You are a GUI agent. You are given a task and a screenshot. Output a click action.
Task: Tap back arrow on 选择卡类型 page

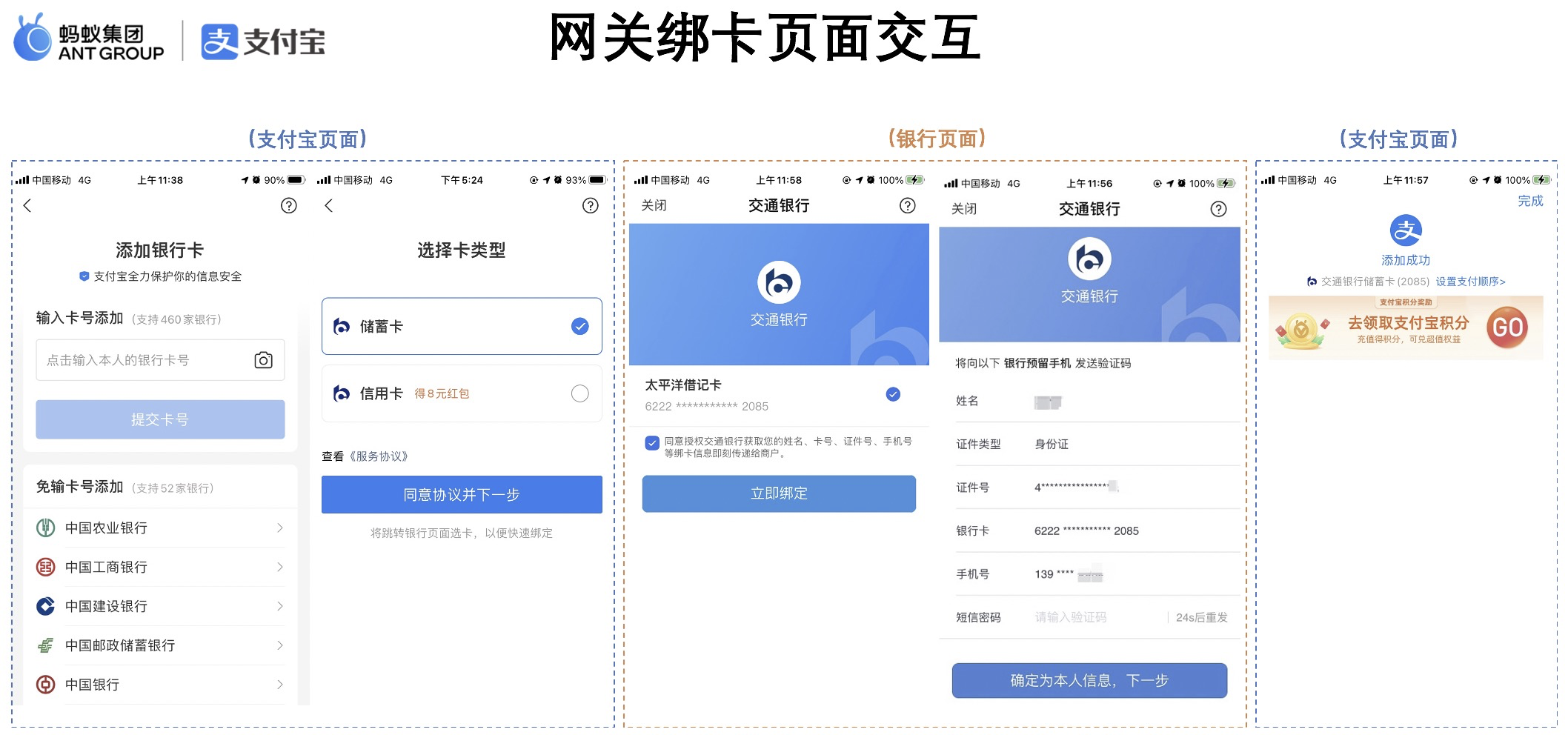coord(329,206)
